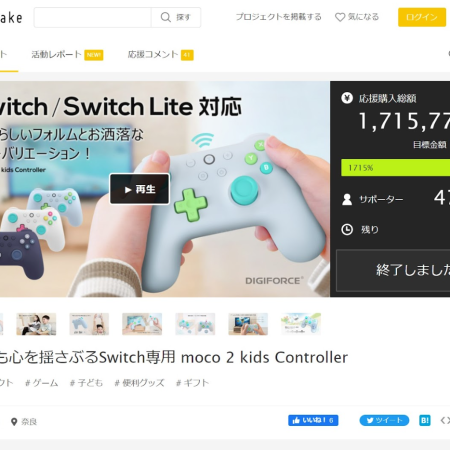Screen dimensions: 450x450
Task: Click the search text input field
Action: [x=93, y=17]
